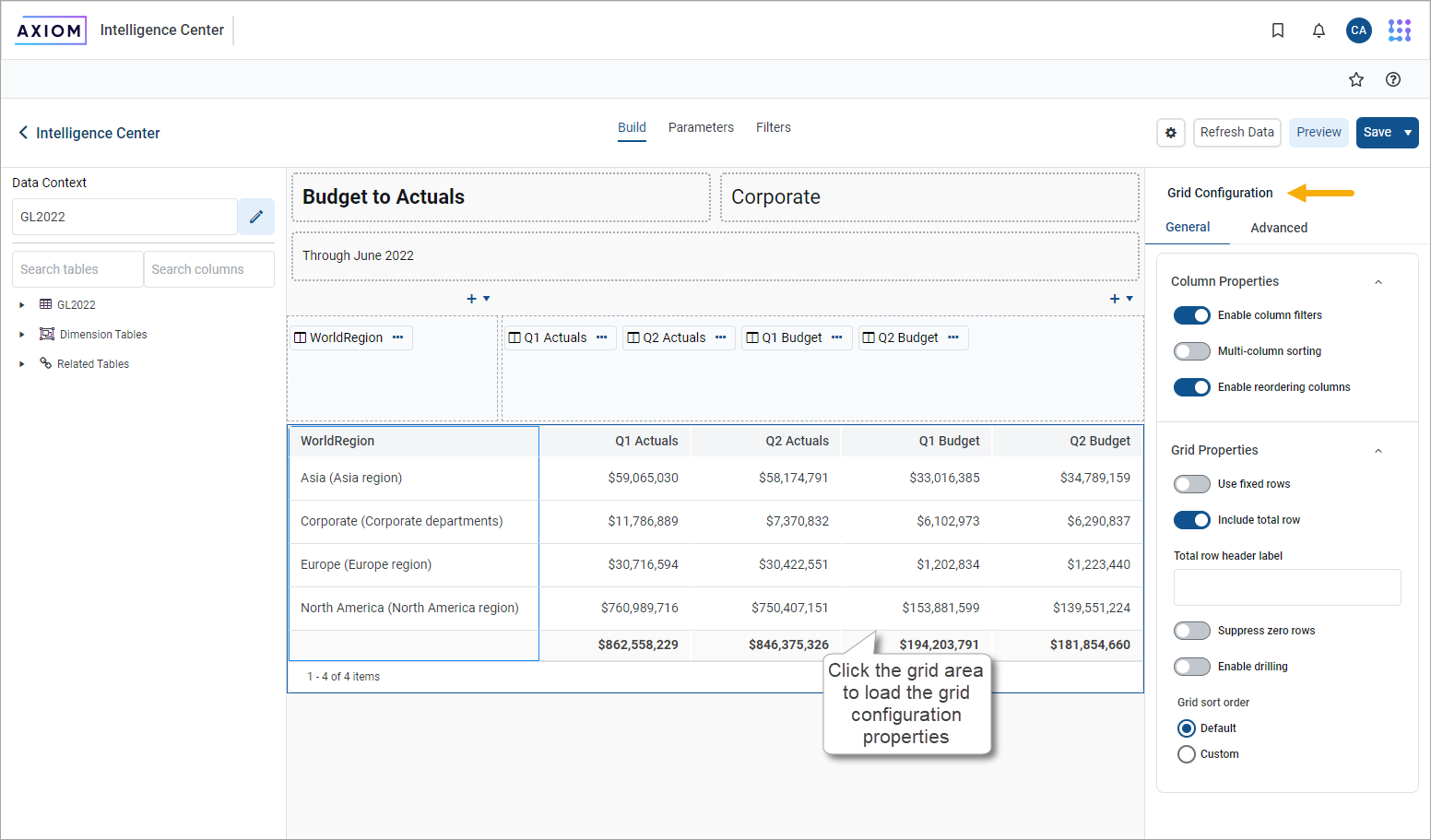Open the notifications bell
This screenshot has width=1431, height=840.
(x=1319, y=30)
